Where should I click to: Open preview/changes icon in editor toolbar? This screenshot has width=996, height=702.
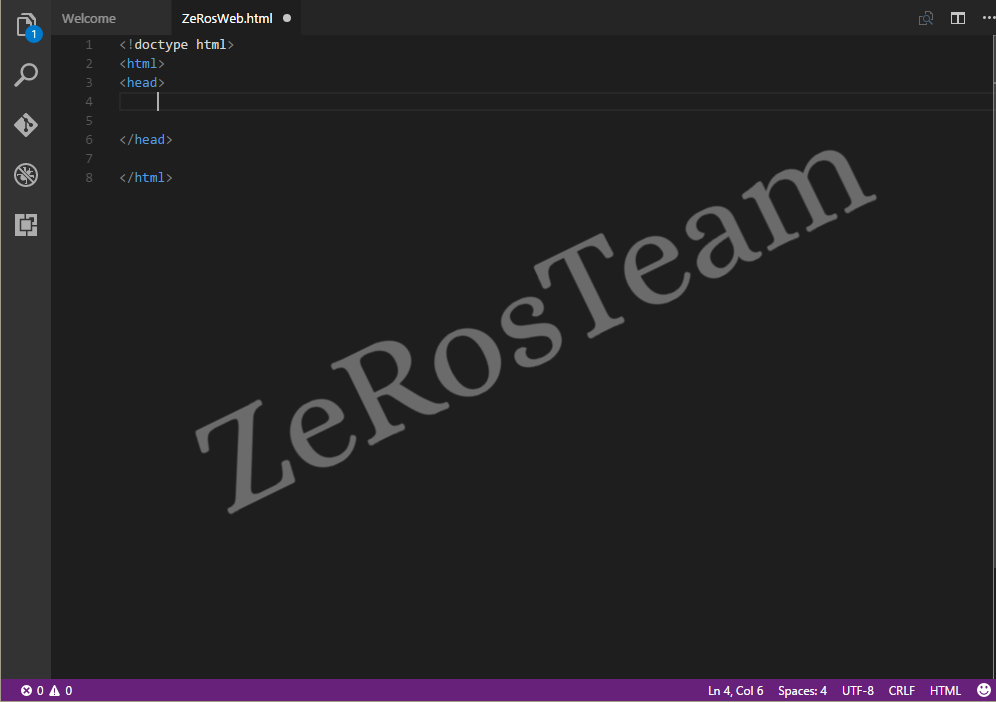click(926, 18)
